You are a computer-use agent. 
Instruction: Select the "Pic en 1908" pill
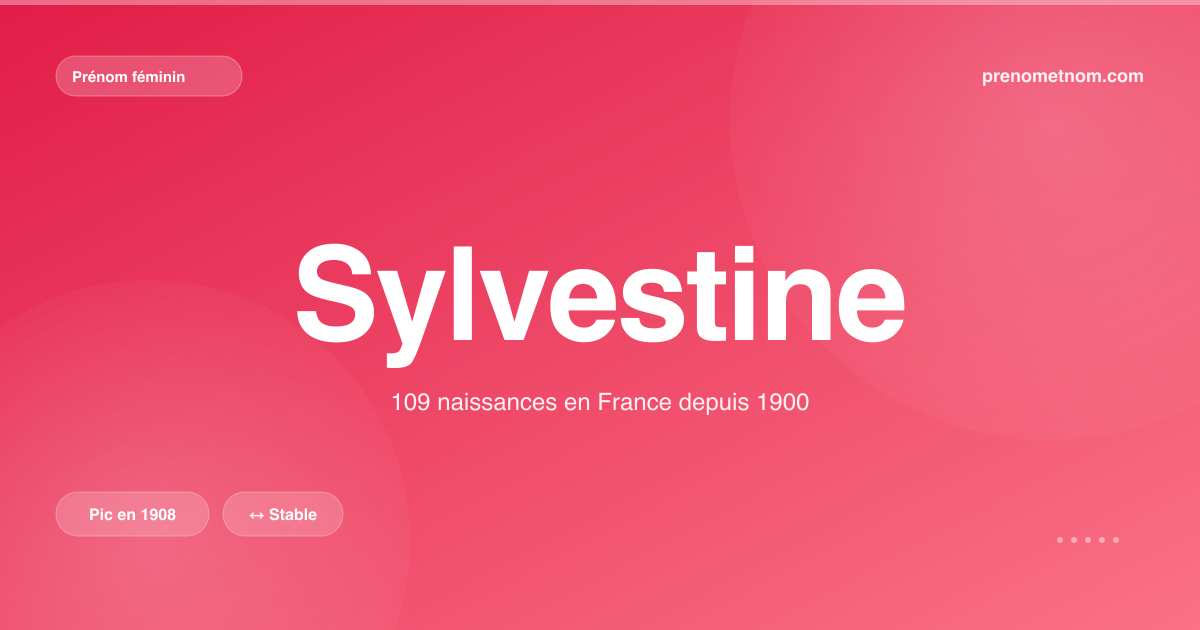[132, 514]
